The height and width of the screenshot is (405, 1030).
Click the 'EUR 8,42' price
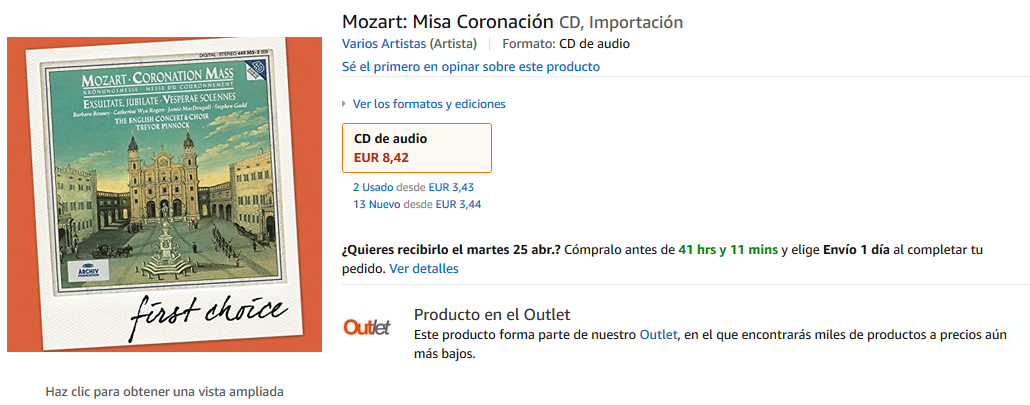(x=381, y=157)
